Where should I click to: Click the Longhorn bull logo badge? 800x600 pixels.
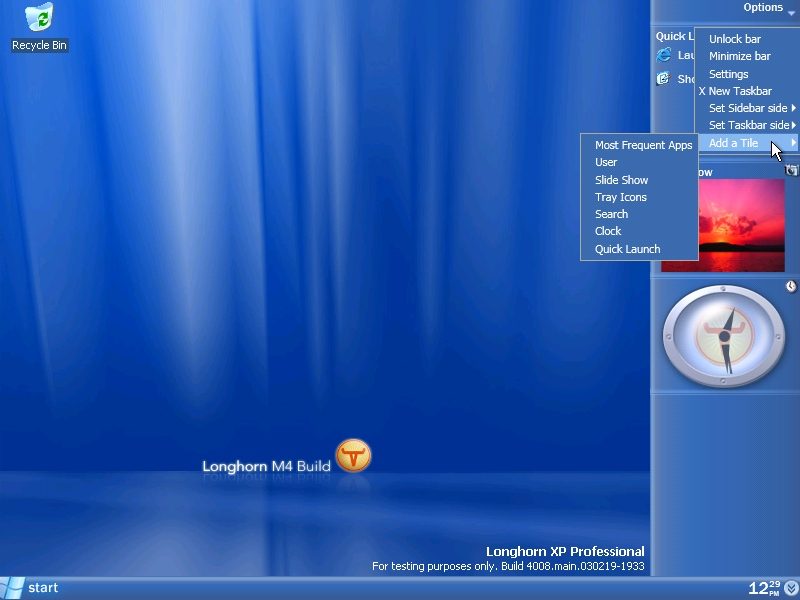tap(353, 455)
